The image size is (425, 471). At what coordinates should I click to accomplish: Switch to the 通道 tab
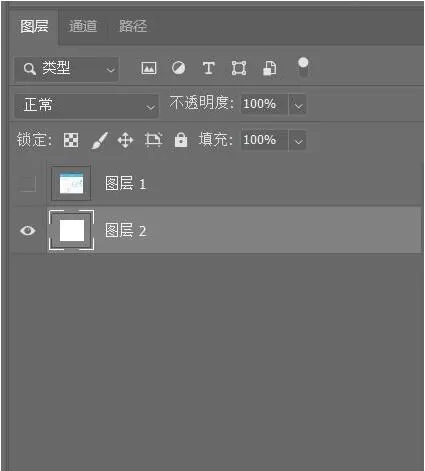point(83,26)
